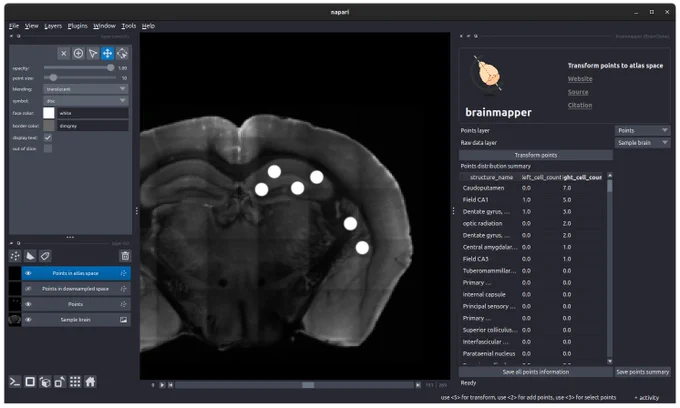Open the Window menu
This screenshot has height=408, width=680.
pyautogui.click(x=105, y=26)
